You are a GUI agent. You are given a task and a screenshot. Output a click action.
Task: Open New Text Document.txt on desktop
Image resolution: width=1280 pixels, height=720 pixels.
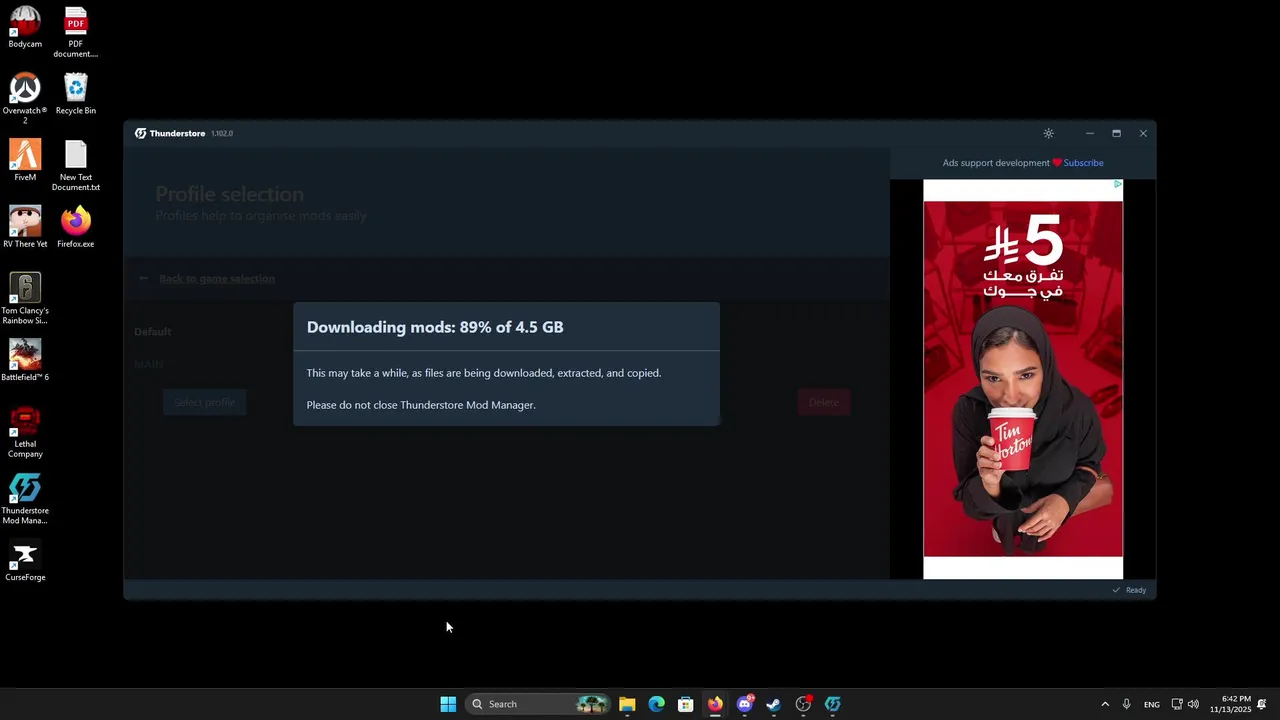point(76,165)
